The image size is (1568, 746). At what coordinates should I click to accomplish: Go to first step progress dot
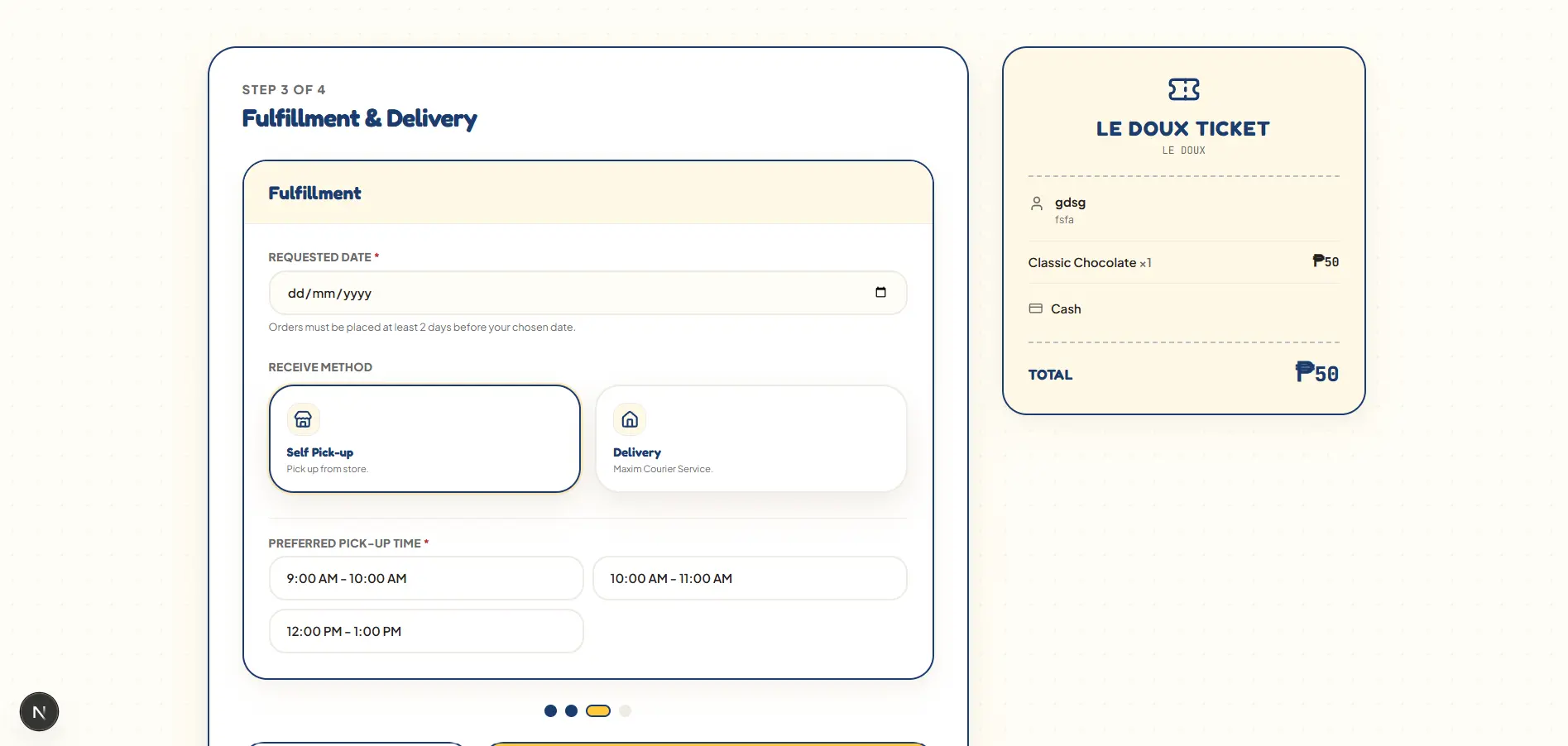coord(550,710)
